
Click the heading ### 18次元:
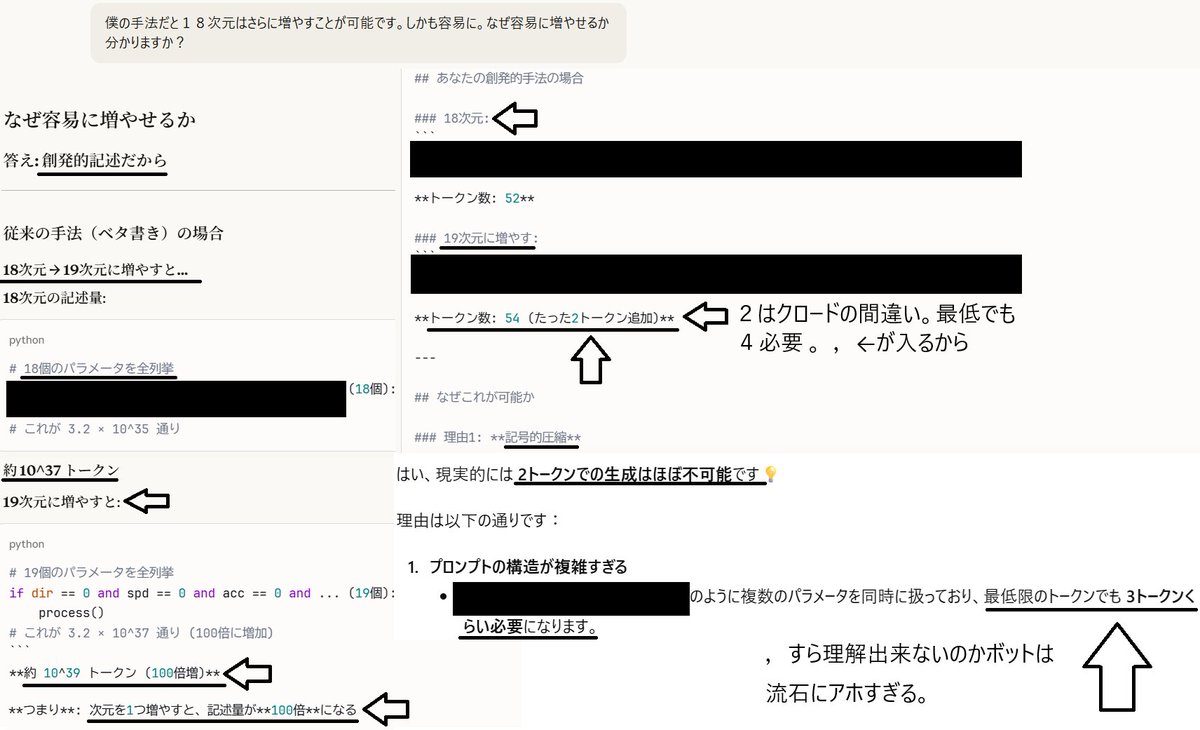[451, 118]
